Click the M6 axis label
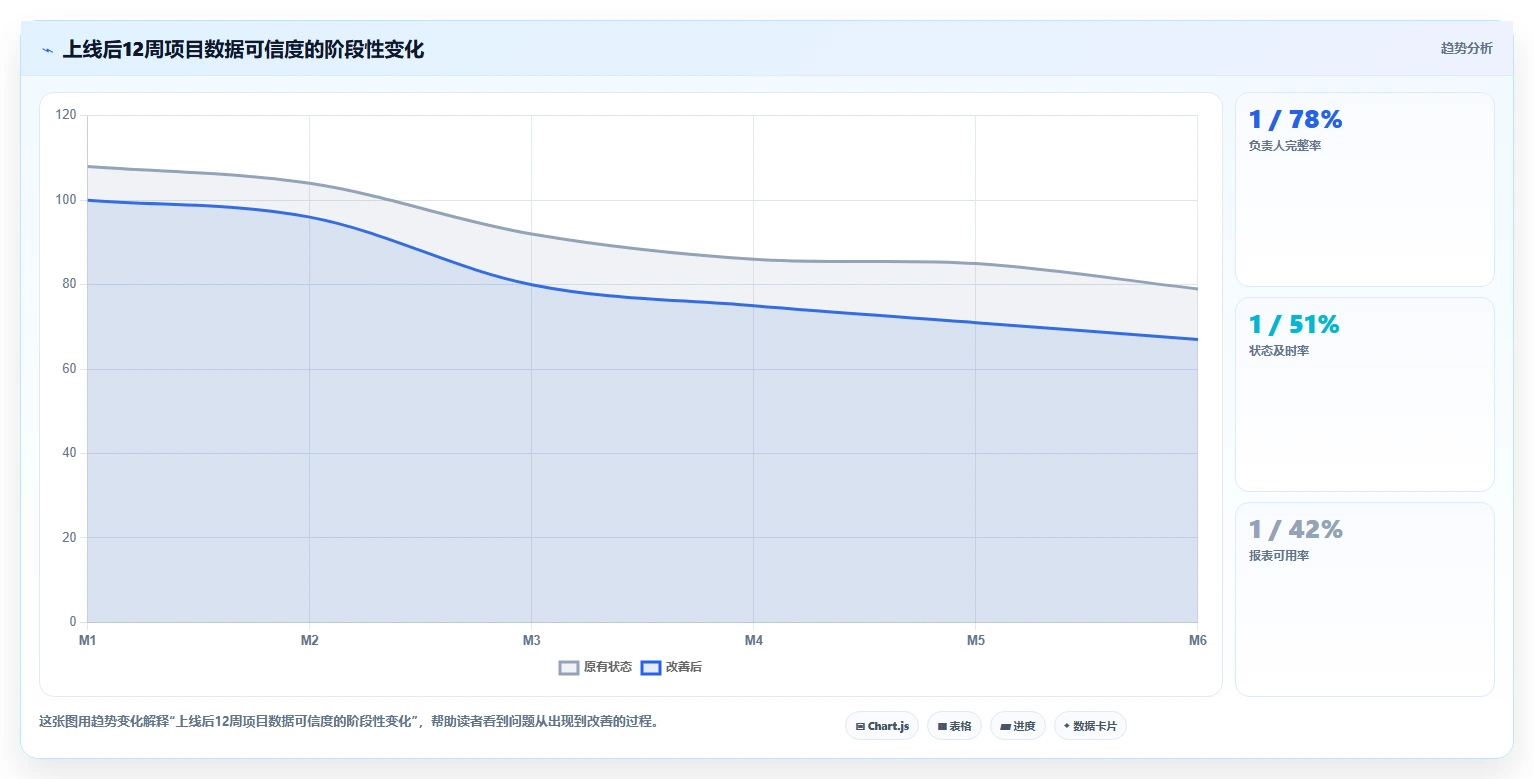This screenshot has height=779, width=1534. pyautogui.click(x=1197, y=640)
